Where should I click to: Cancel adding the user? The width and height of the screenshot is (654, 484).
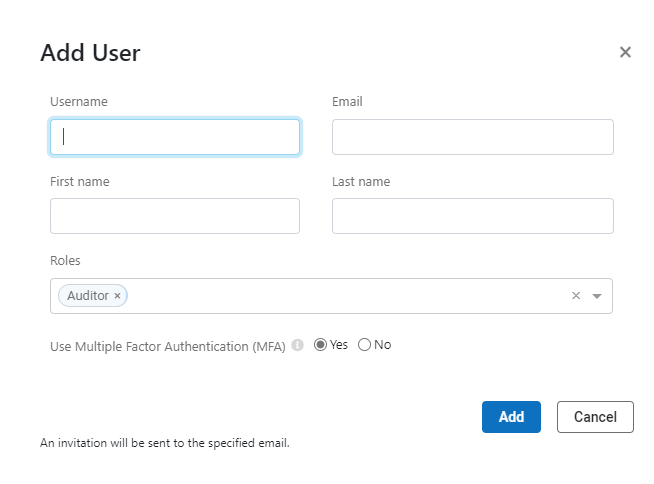[x=595, y=417]
